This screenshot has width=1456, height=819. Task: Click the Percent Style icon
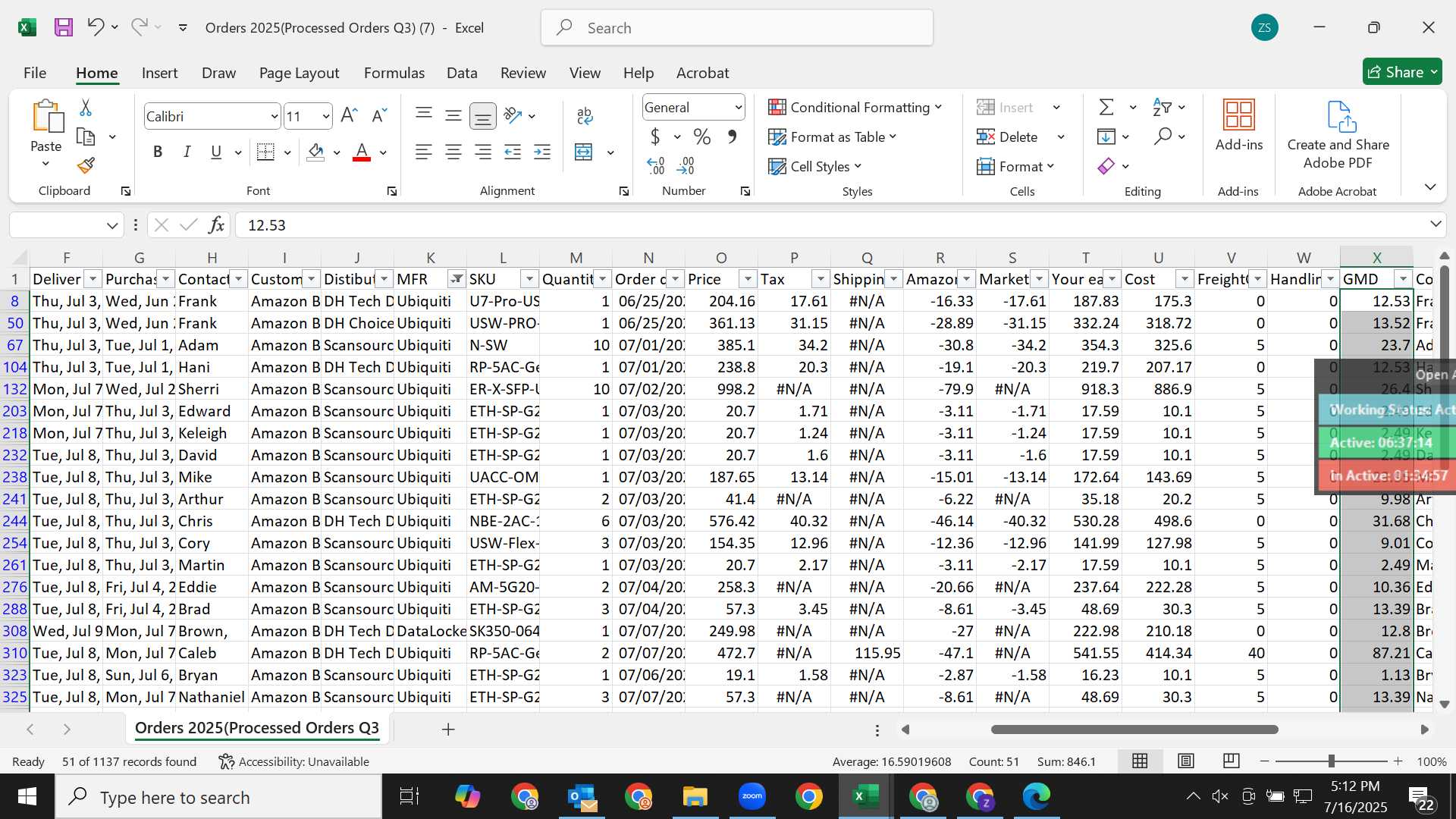tap(702, 136)
